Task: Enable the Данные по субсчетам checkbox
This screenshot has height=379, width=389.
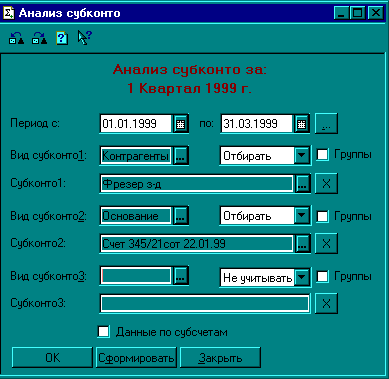Action: pos(104,332)
